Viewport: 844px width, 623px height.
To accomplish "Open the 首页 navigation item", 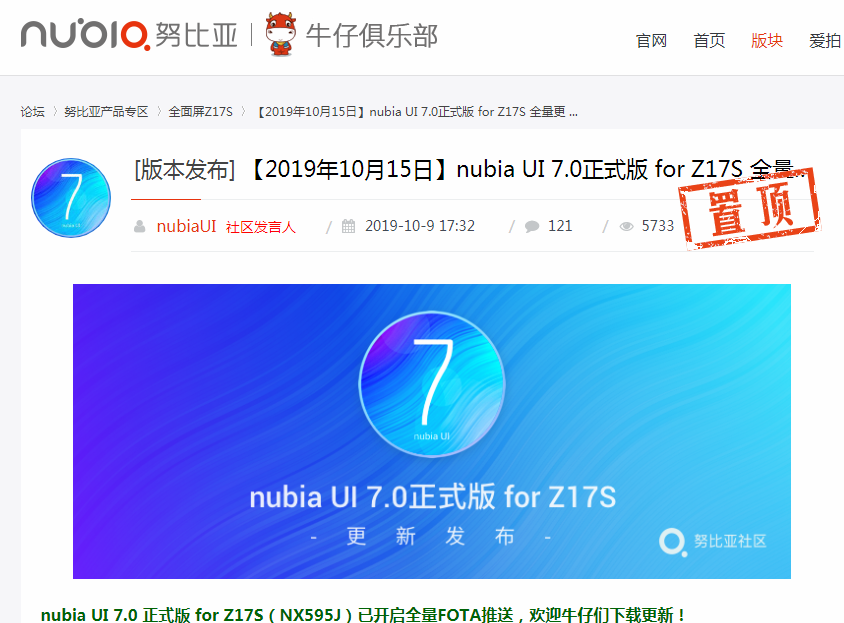I will [x=709, y=40].
